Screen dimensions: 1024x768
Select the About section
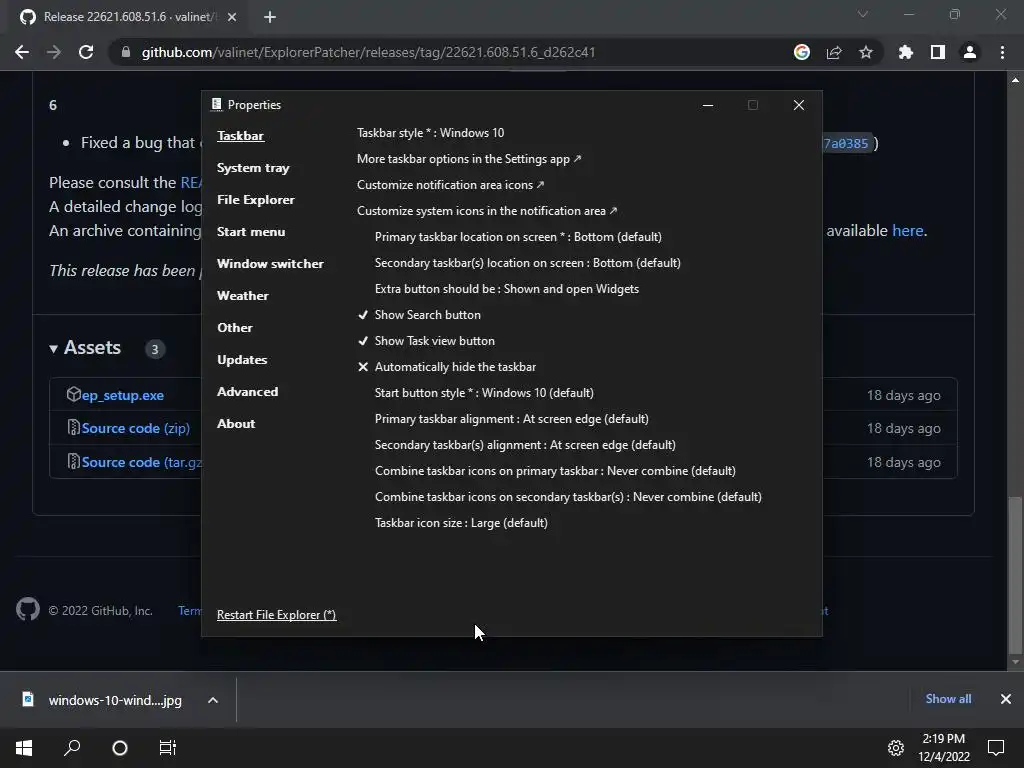pyautogui.click(x=236, y=424)
